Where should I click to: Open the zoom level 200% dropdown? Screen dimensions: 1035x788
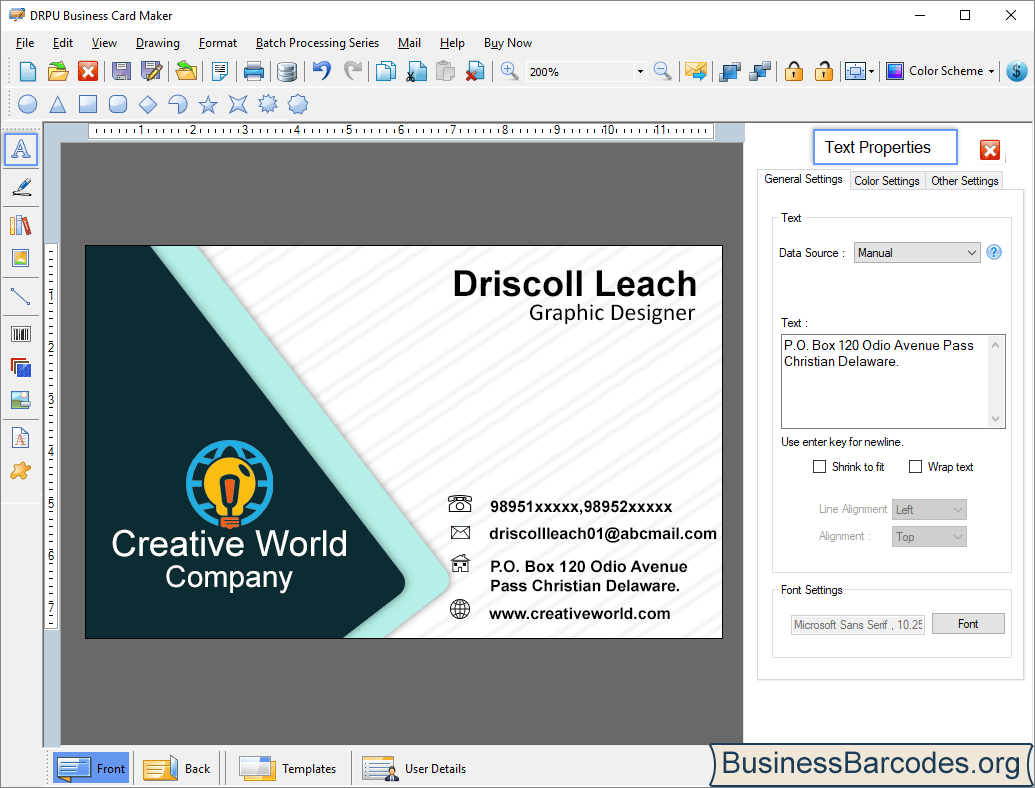pos(640,71)
